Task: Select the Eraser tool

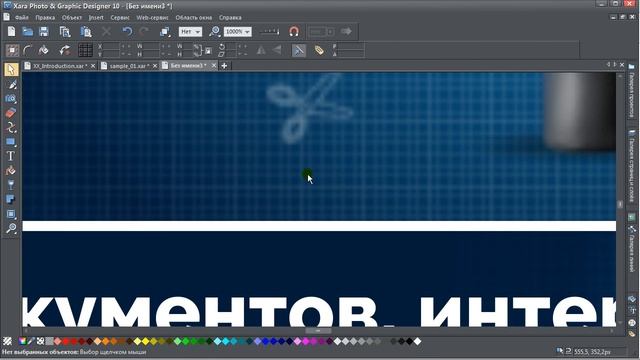Action: tap(11, 113)
